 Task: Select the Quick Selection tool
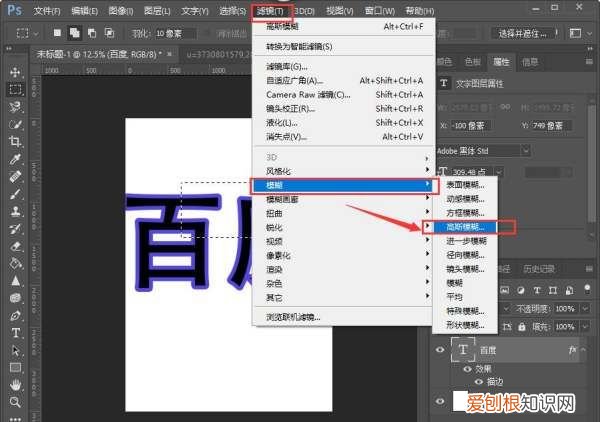[15, 124]
